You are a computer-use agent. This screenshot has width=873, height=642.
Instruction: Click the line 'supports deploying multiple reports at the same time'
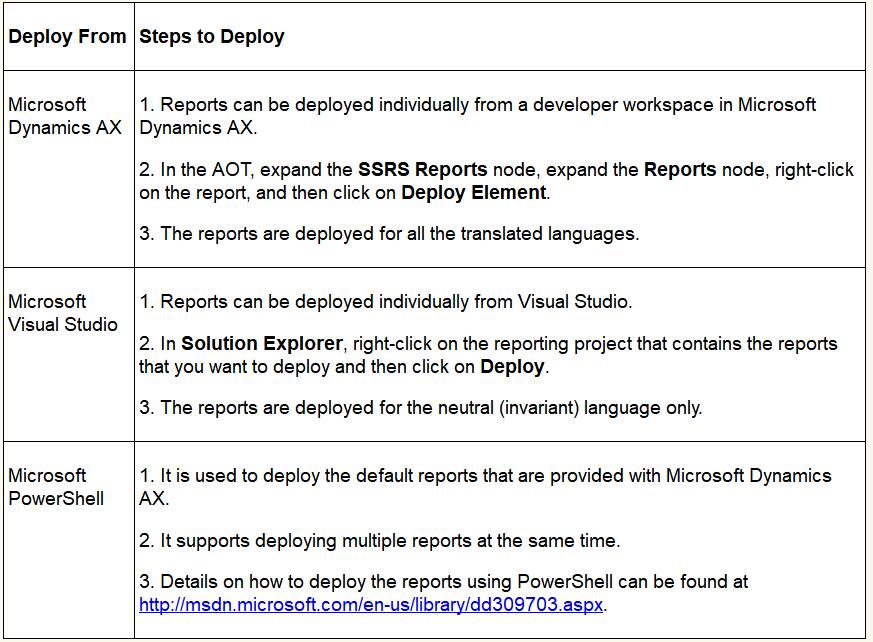(x=380, y=541)
